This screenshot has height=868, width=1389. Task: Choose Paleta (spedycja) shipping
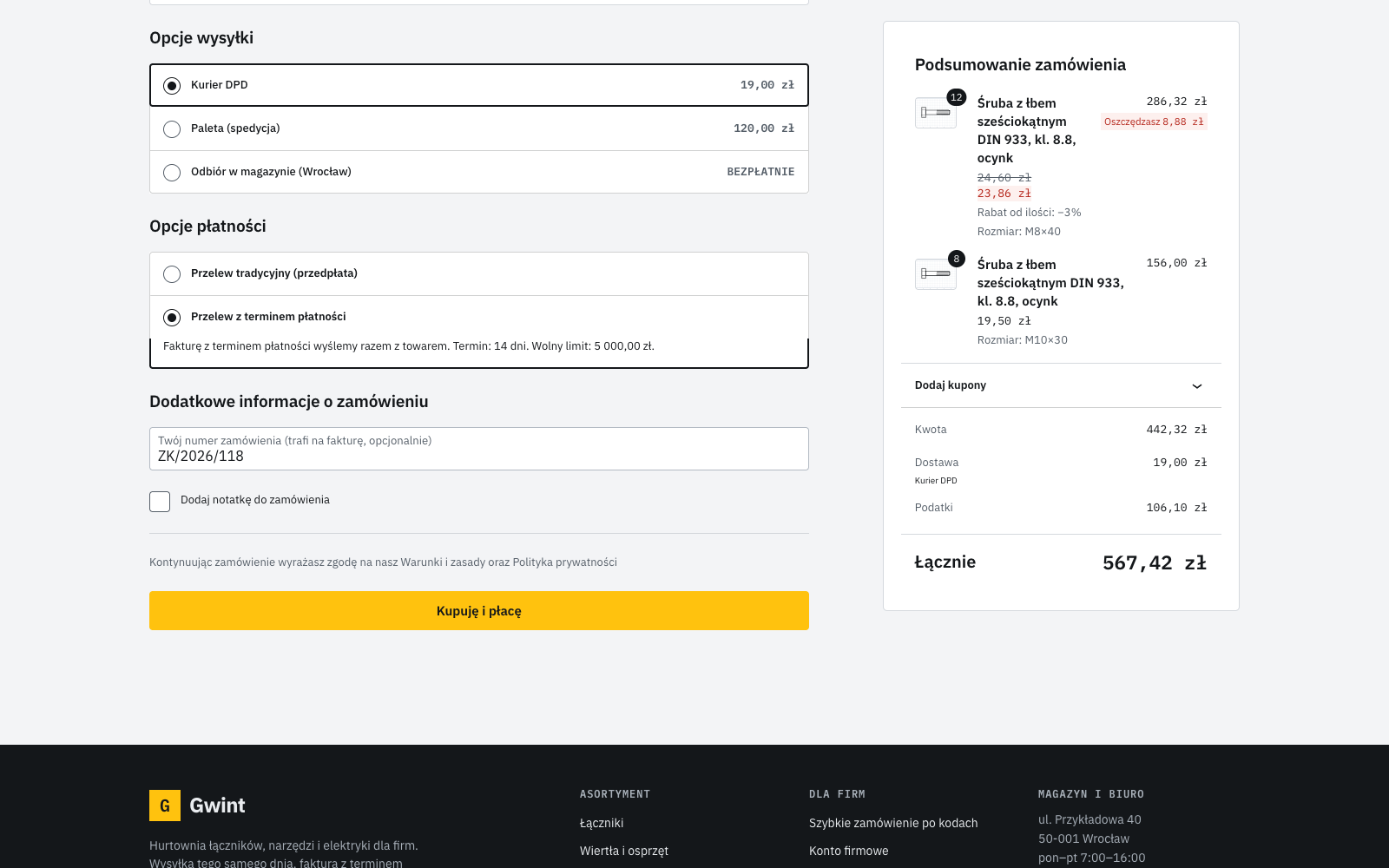[x=479, y=128]
